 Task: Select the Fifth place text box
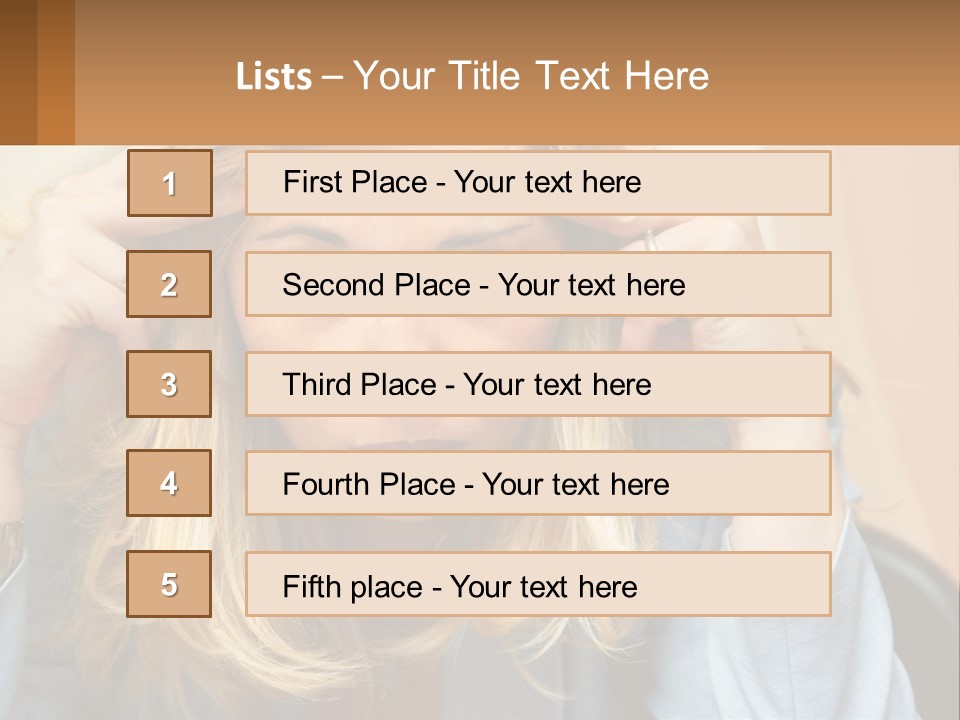click(x=538, y=584)
